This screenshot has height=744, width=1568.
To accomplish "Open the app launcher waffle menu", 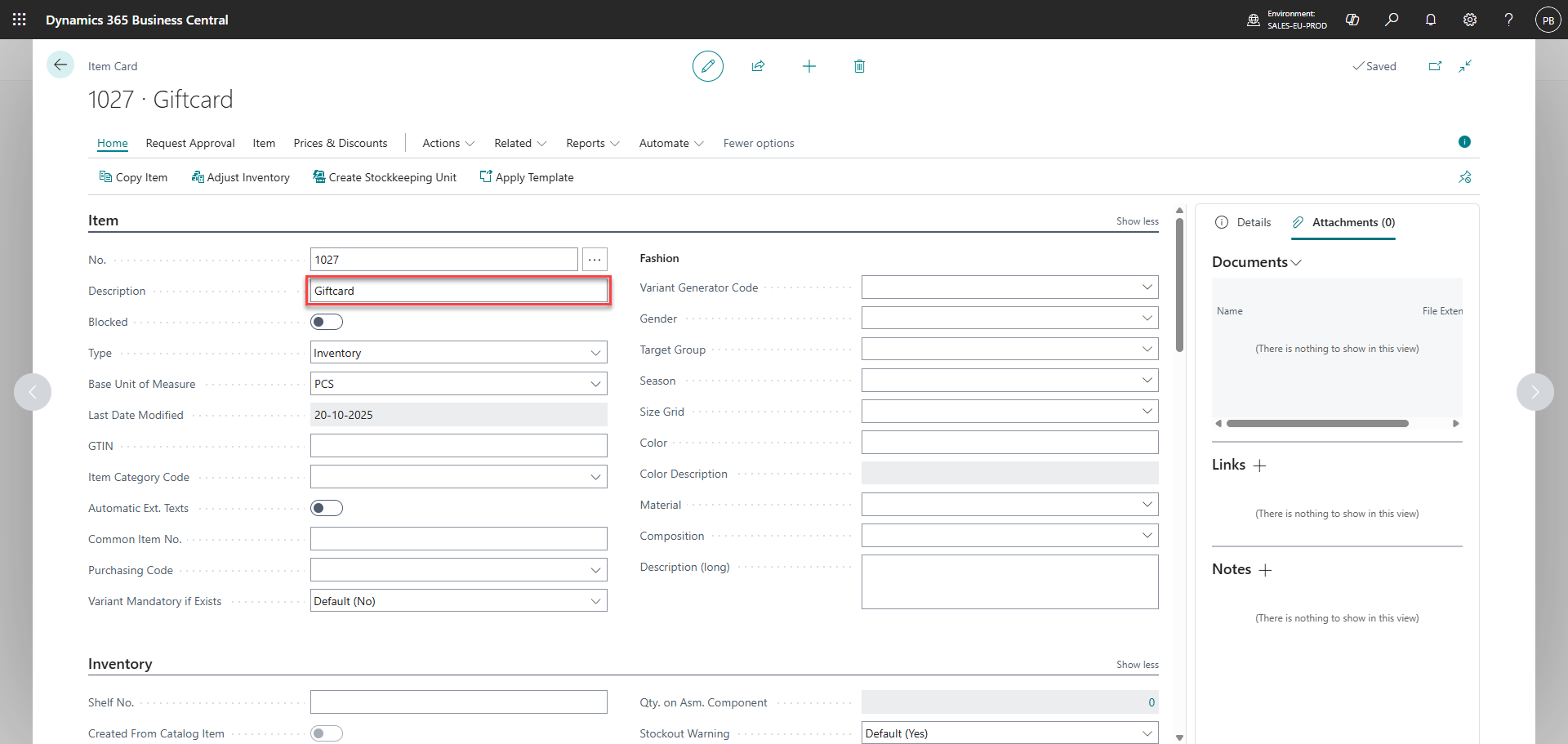I will pos(19,20).
